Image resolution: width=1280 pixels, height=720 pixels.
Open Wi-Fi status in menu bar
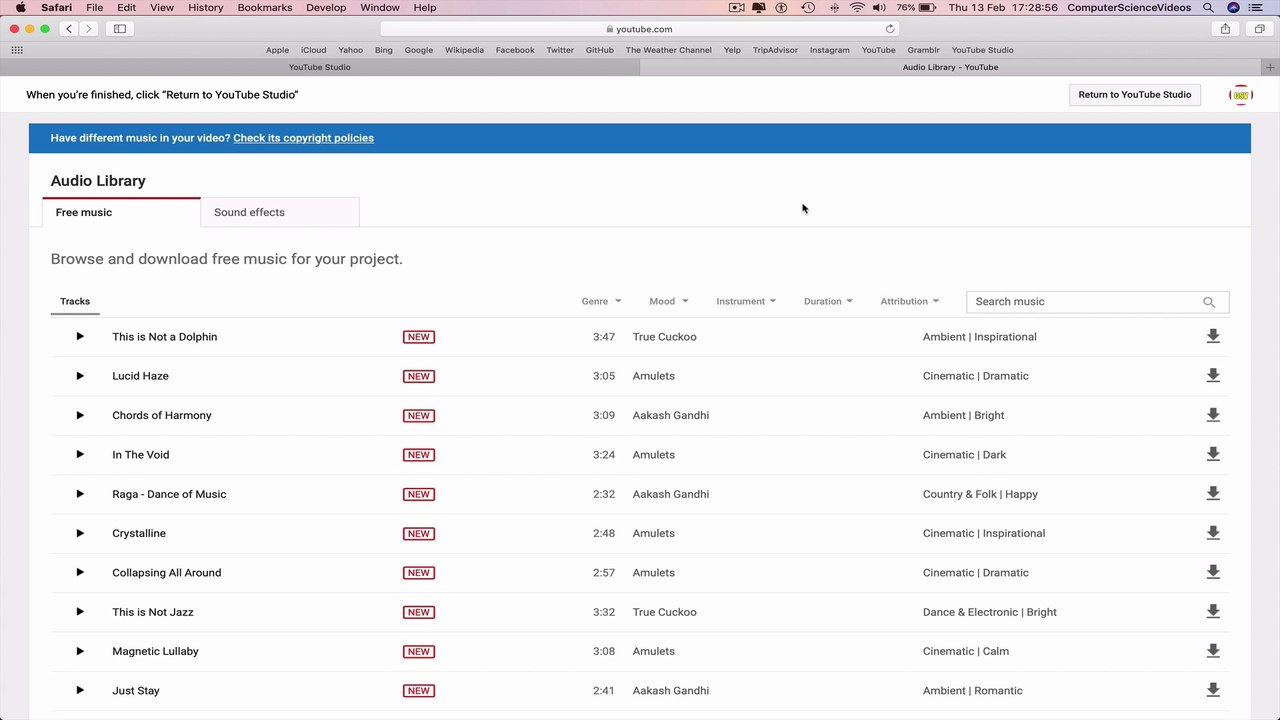point(857,7)
